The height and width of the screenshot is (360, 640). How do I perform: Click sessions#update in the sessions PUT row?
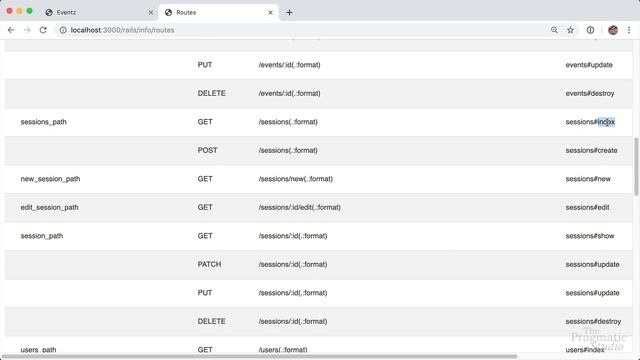(x=592, y=293)
